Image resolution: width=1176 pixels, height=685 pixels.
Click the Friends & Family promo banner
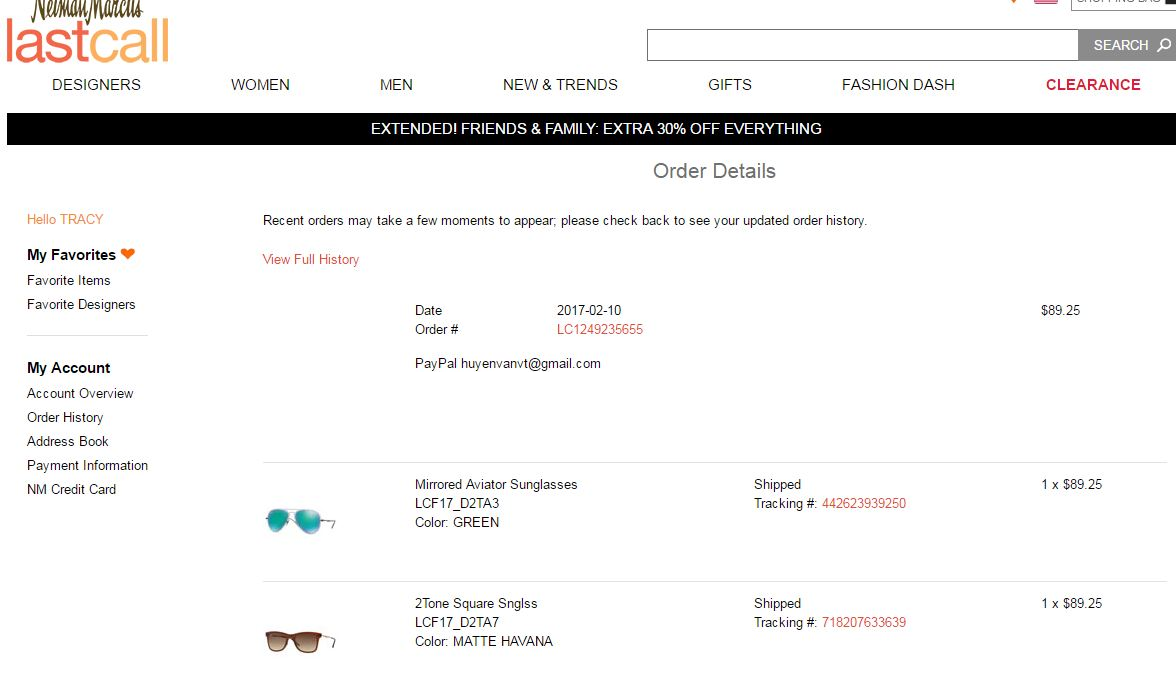[x=596, y=129]
